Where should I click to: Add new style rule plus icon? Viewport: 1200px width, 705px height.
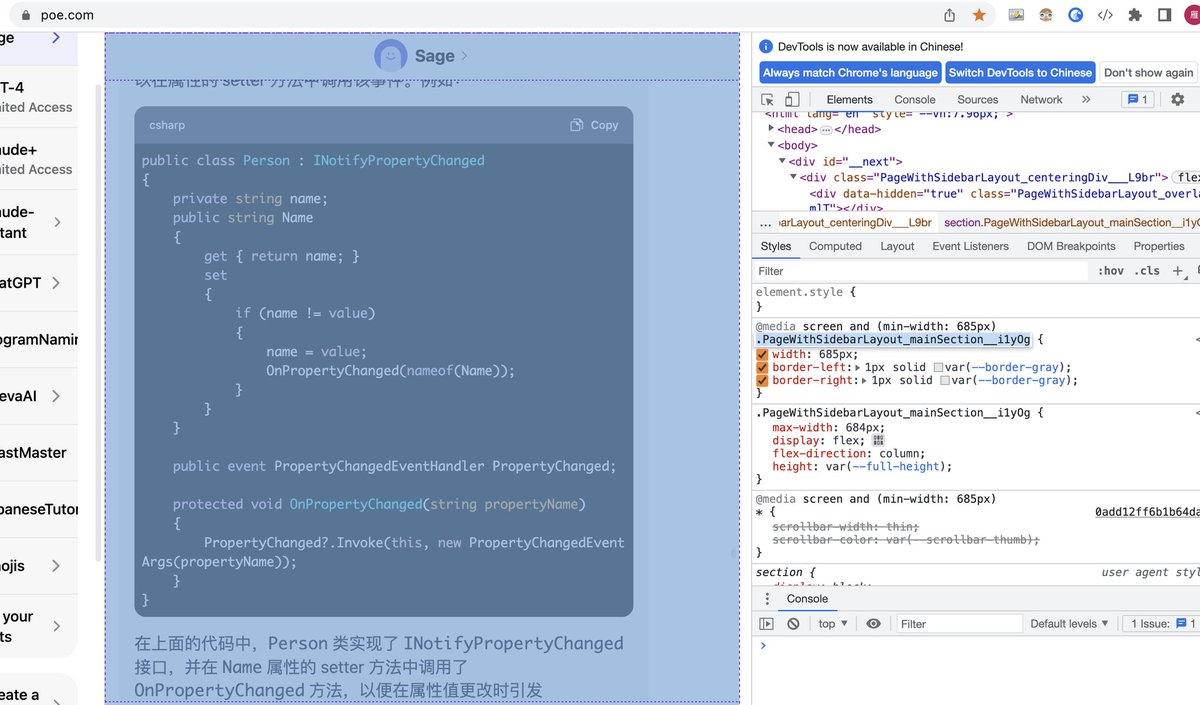pos(1177,271)
